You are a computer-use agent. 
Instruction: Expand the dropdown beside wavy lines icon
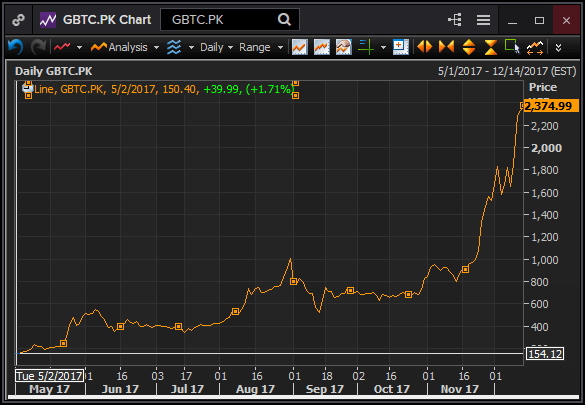coord(191,48)
